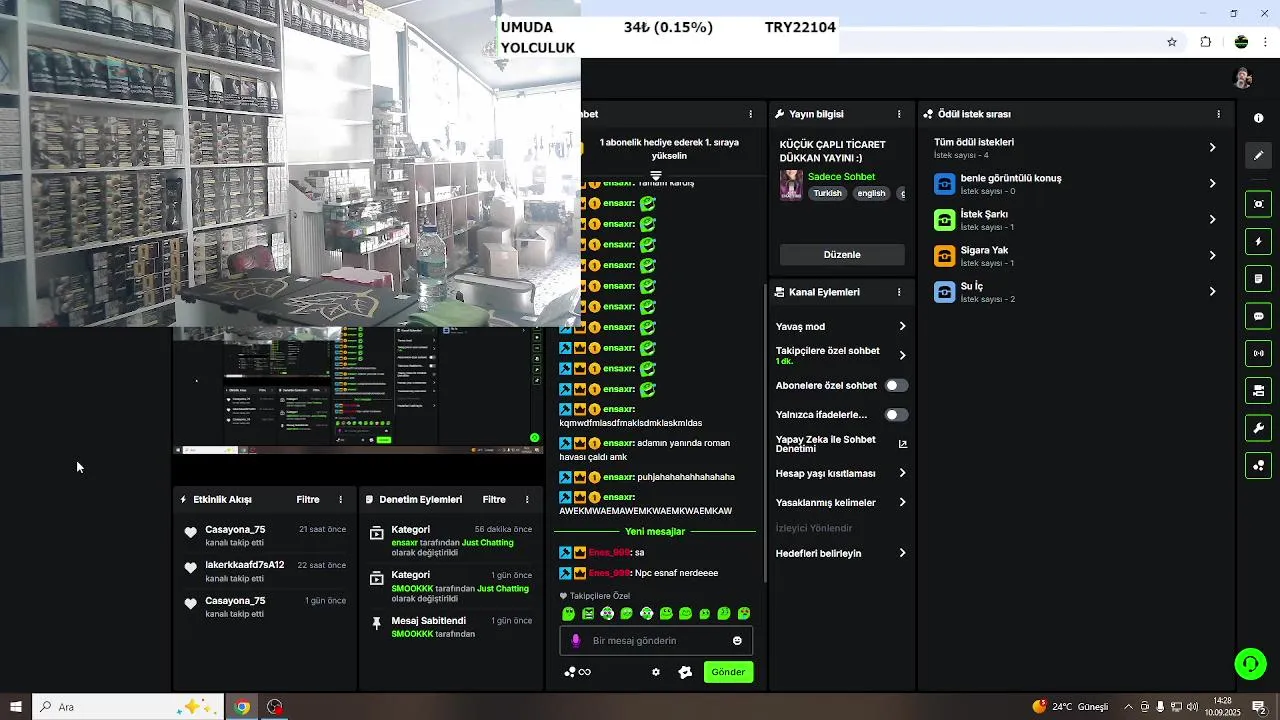
Task: Click the pencil edit-layout icon in sidebar
Action: coord(1258,155)
